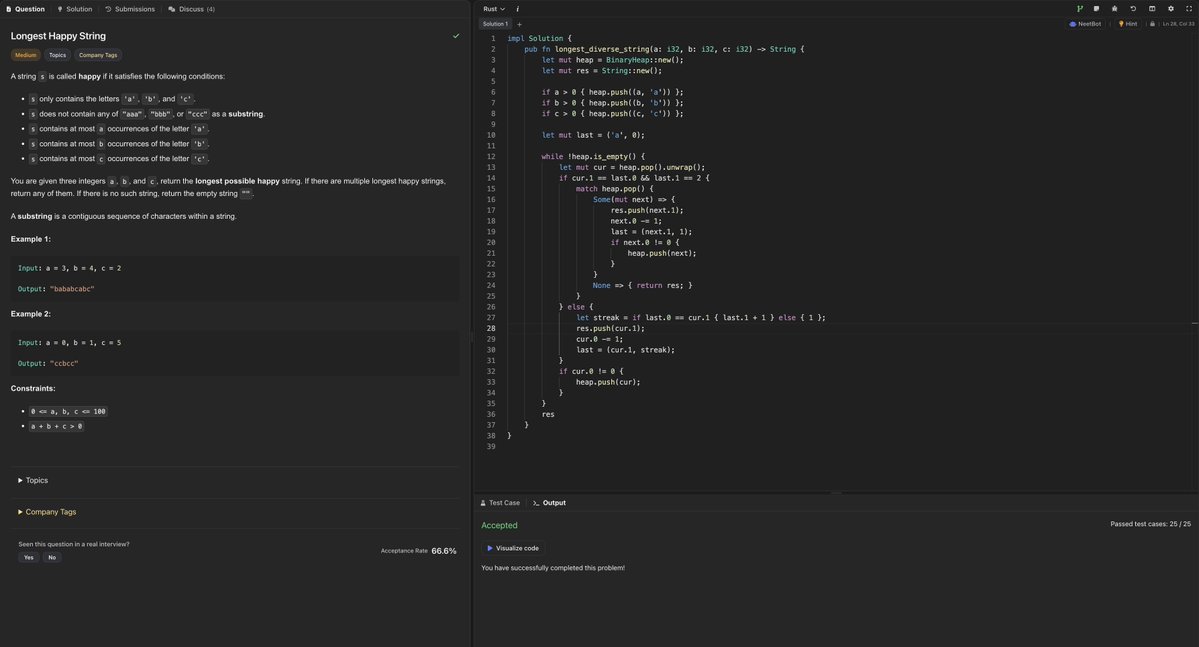This screenshot has height=647, width=1199.
Task: Click the Medium difficulty badge
Action: click(x=25, y=55)
